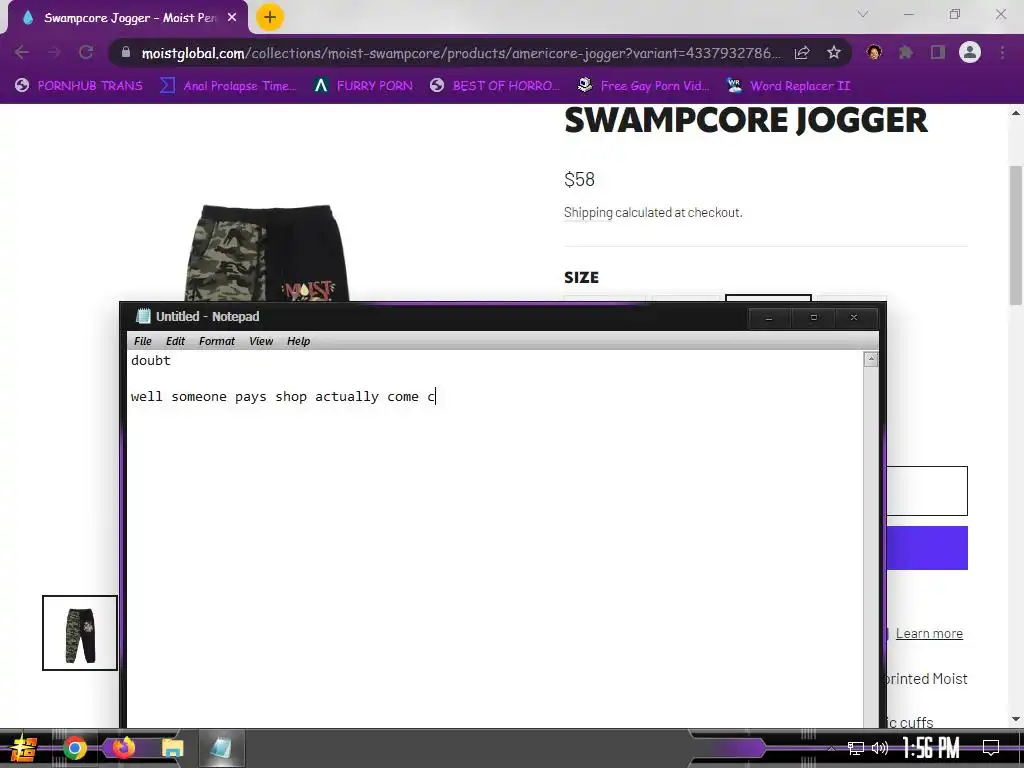Click the avatar extension icon beside the star

pos(874,52)
